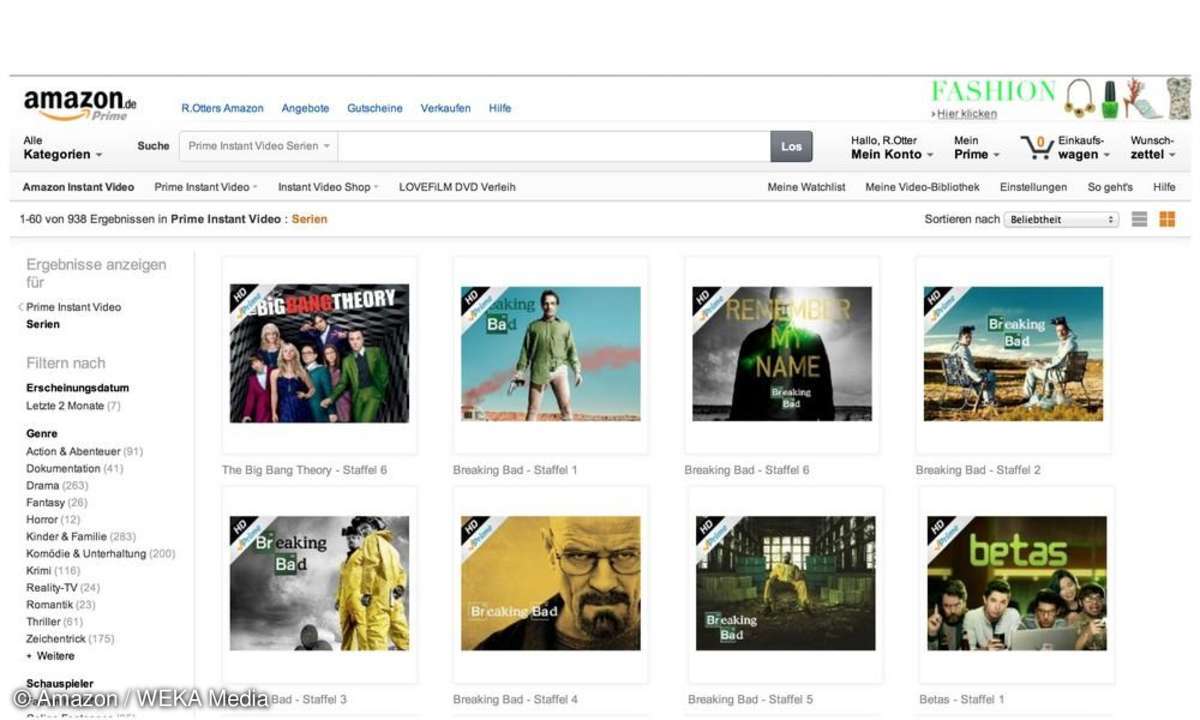Open The Big Bang Theory Staffel 6 thumbnail
Viewport: 1200px width, 720px height.
(x=319, y=354)
